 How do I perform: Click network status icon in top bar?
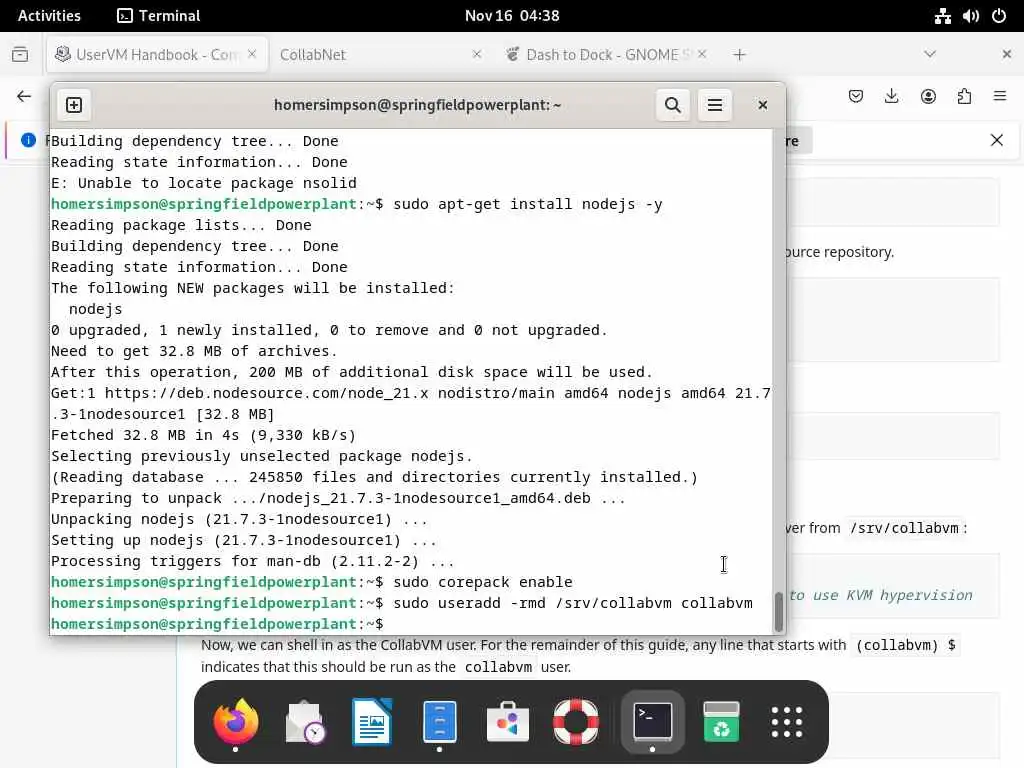tap(942, 16)
